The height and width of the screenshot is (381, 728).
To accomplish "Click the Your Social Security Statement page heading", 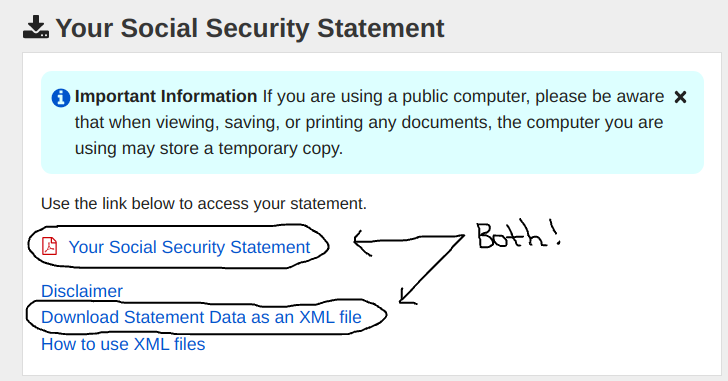I will 250,28.
